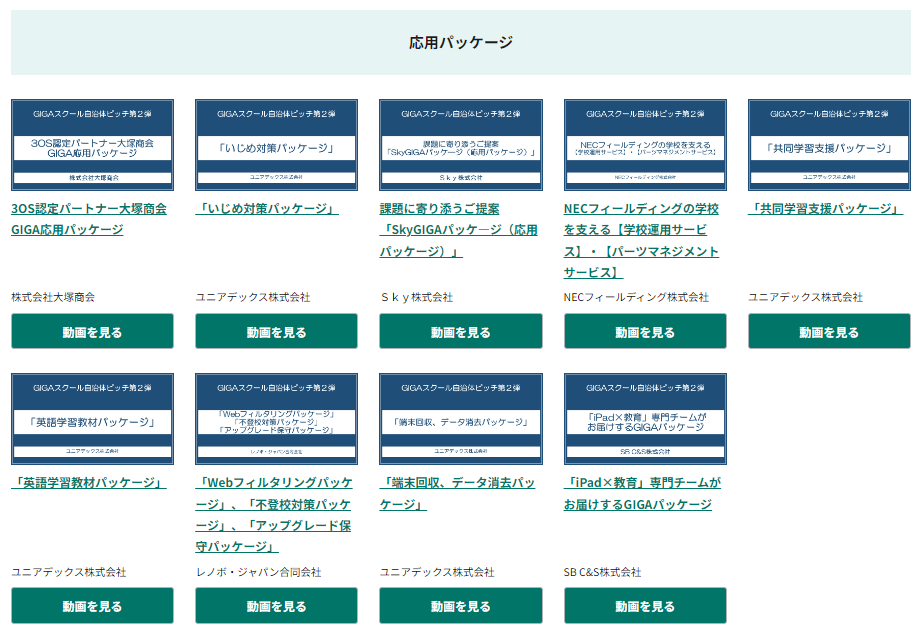
Task: Open the NECフィールディング thumbnail image
Action: (645, 145)
